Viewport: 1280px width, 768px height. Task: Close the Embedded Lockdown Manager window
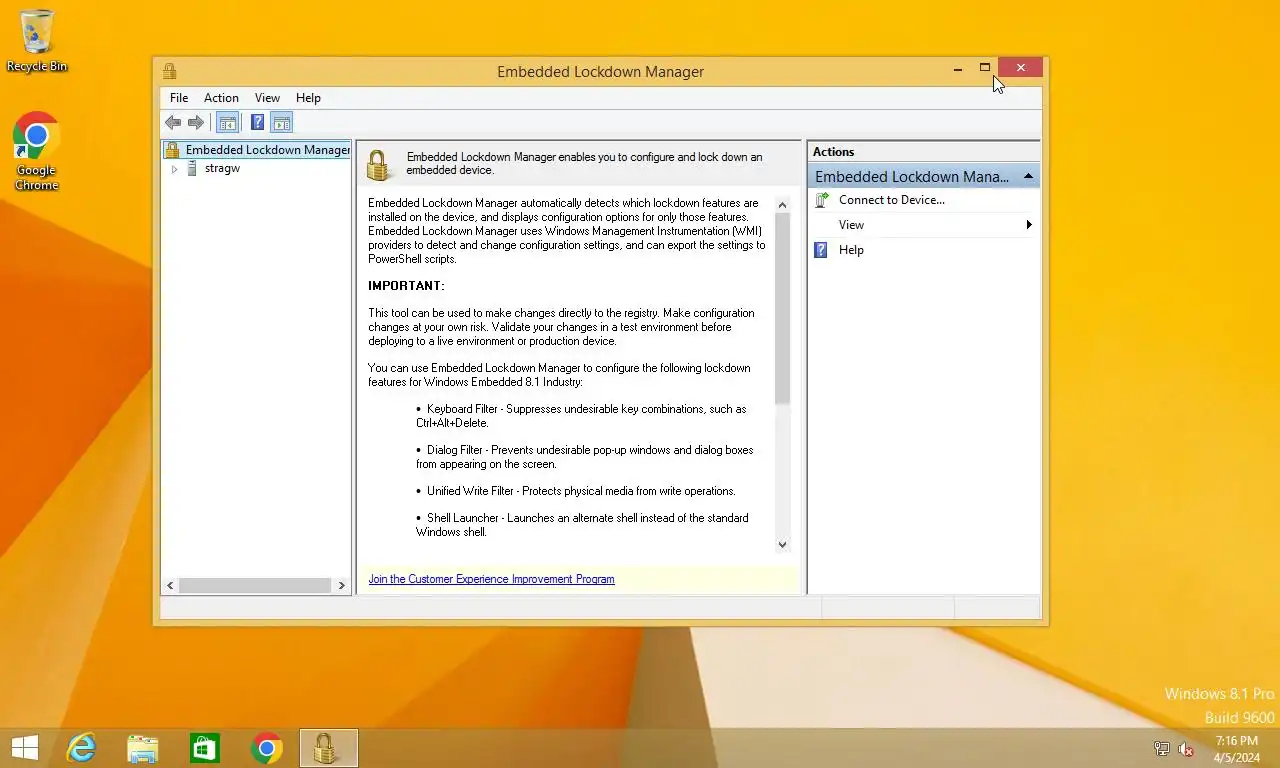[x=1020, y=68]
